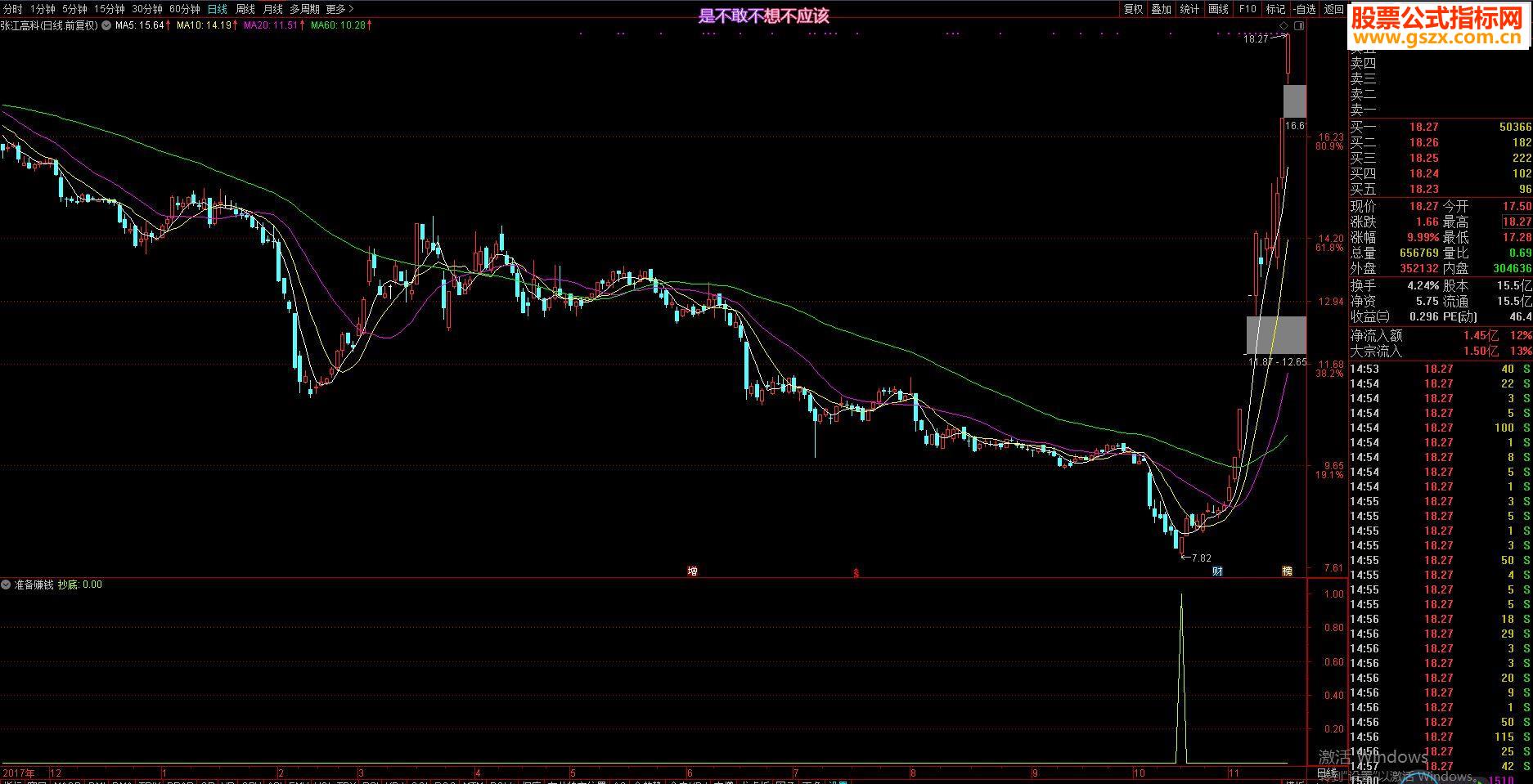Click the 18.27 high price annotation
The height and width of the screenshot is (784, 1533).
tap(1256, 38)
